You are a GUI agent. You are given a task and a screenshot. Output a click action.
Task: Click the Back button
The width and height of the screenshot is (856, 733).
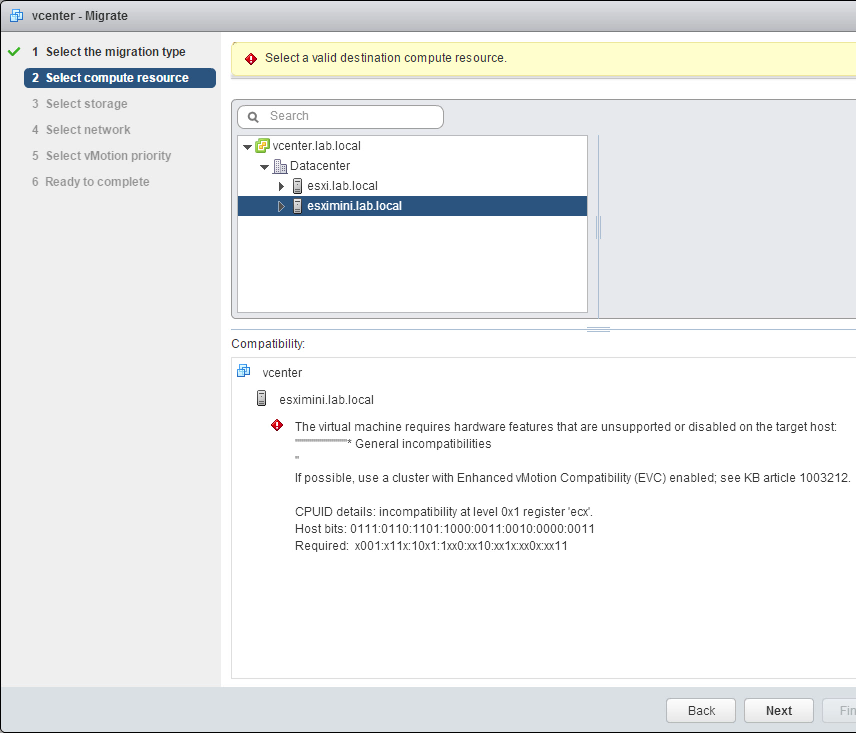coord(701,711)
